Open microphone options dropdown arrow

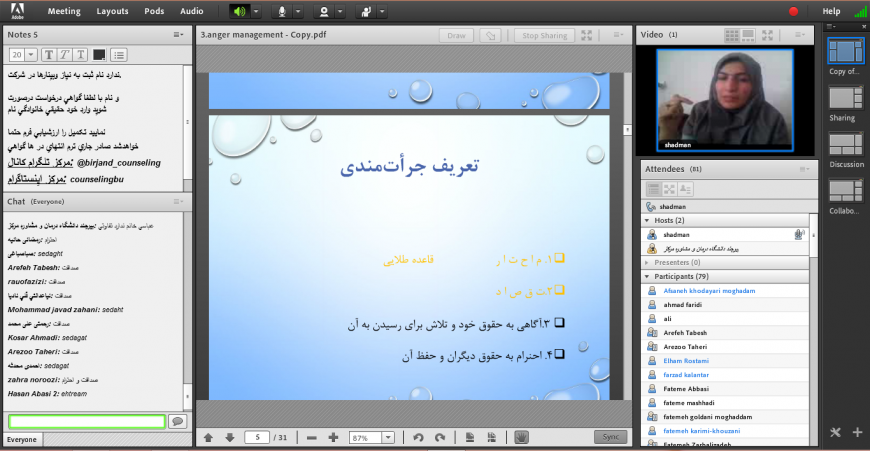tap(298, 11)
